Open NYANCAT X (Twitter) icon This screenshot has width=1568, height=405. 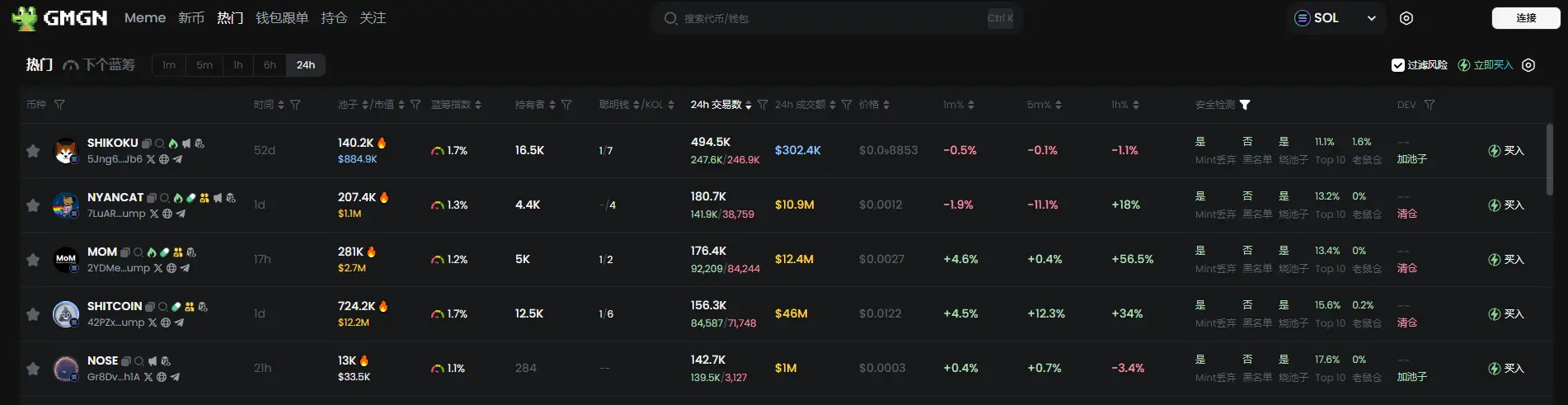(154, 214)
